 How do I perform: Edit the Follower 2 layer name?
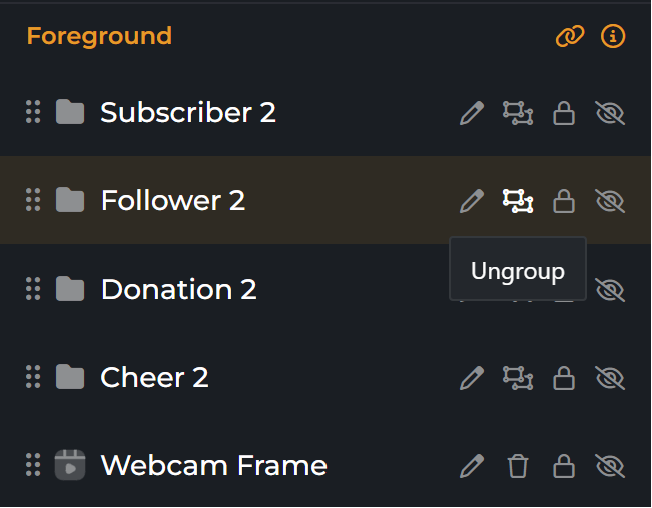tap(471, 201)
